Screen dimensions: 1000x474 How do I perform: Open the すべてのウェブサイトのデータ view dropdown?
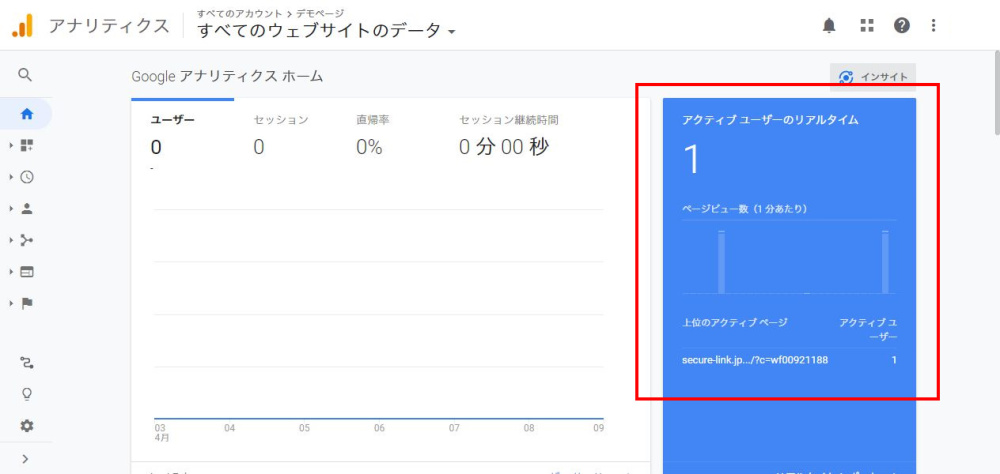326,31
